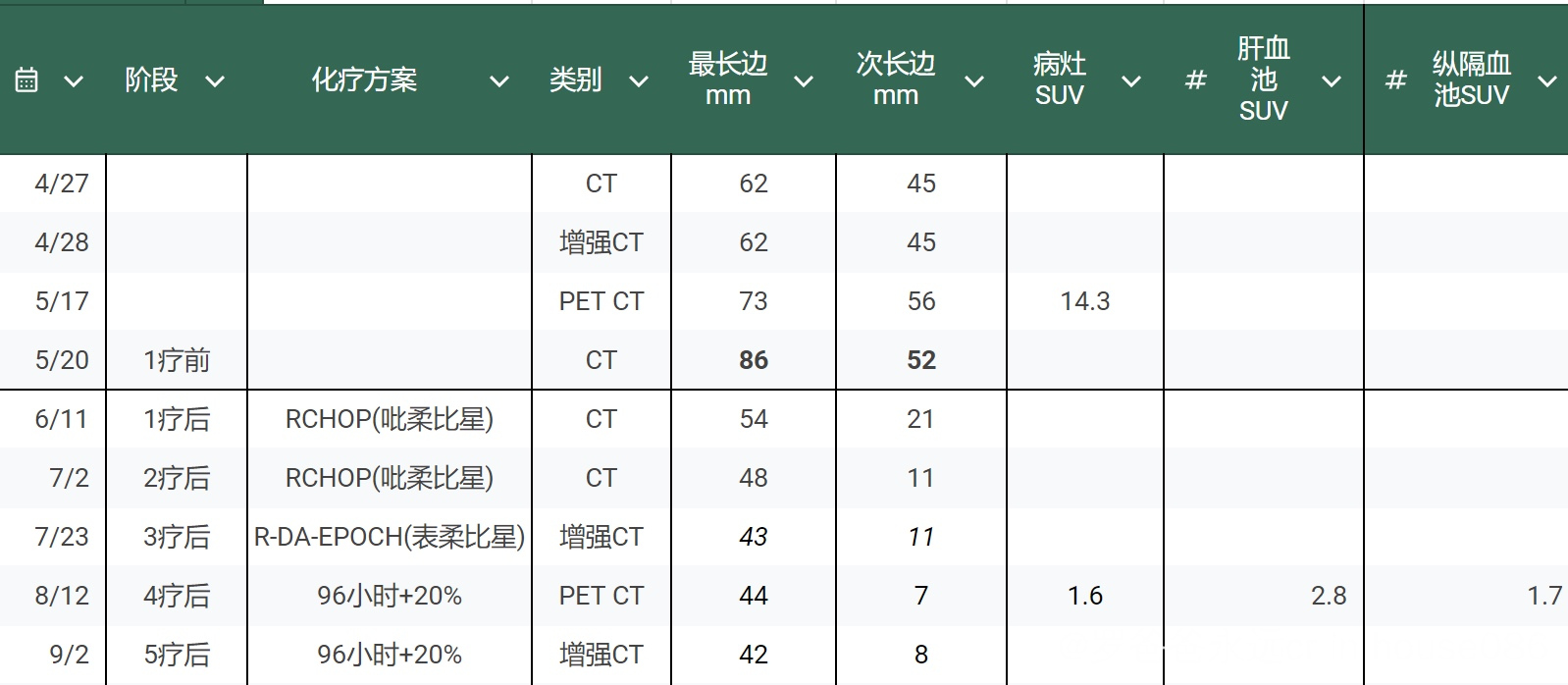Open the 化疗方案 column dropdown

coord(499,81)
